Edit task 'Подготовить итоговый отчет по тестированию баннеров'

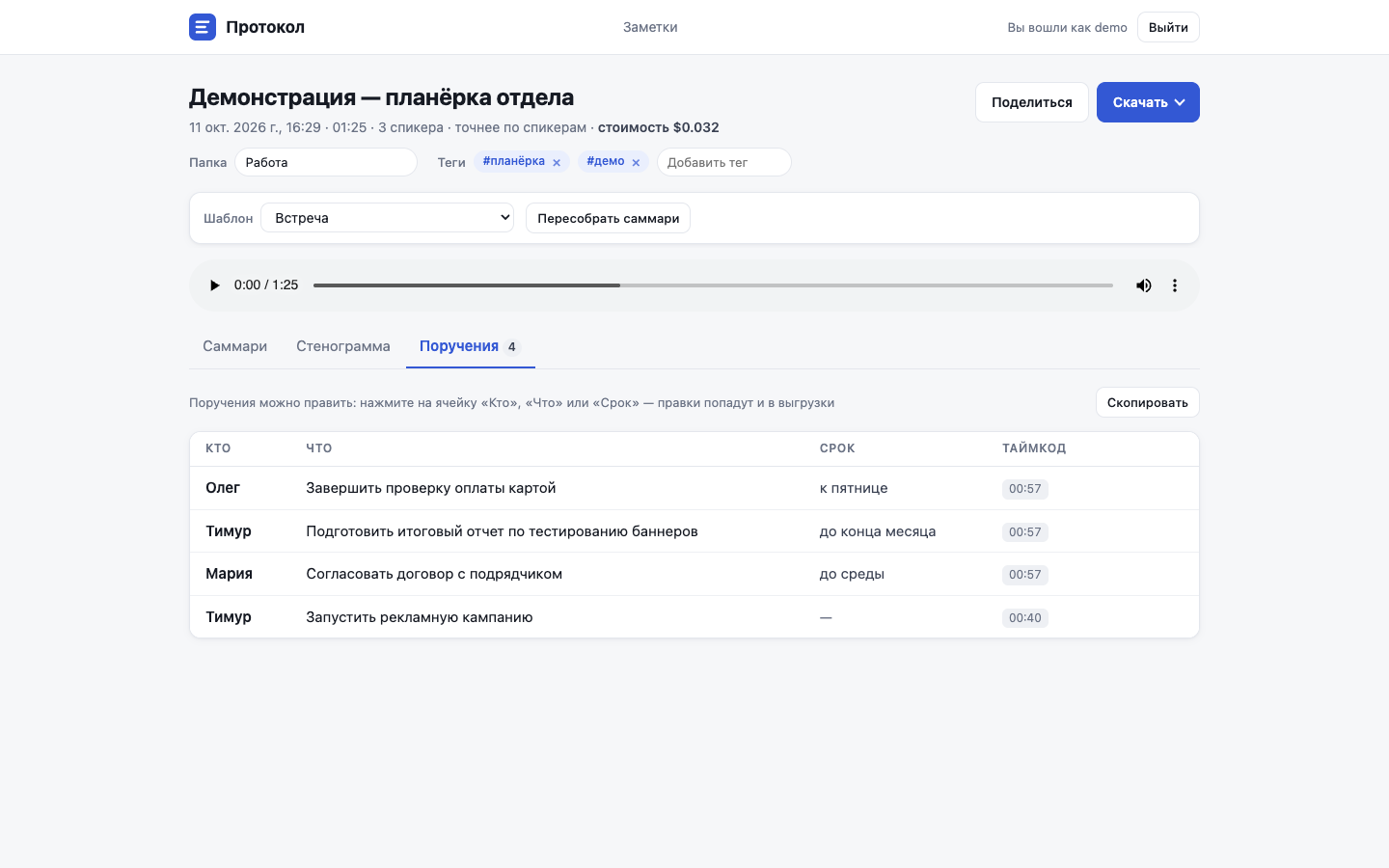click(502, 531)
